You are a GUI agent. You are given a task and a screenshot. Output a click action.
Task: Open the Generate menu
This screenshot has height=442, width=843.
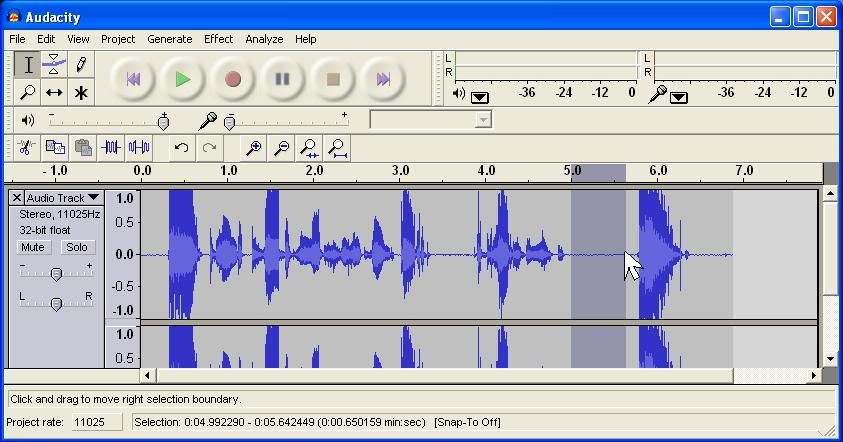pyautogui.click(x=169, y=39)
